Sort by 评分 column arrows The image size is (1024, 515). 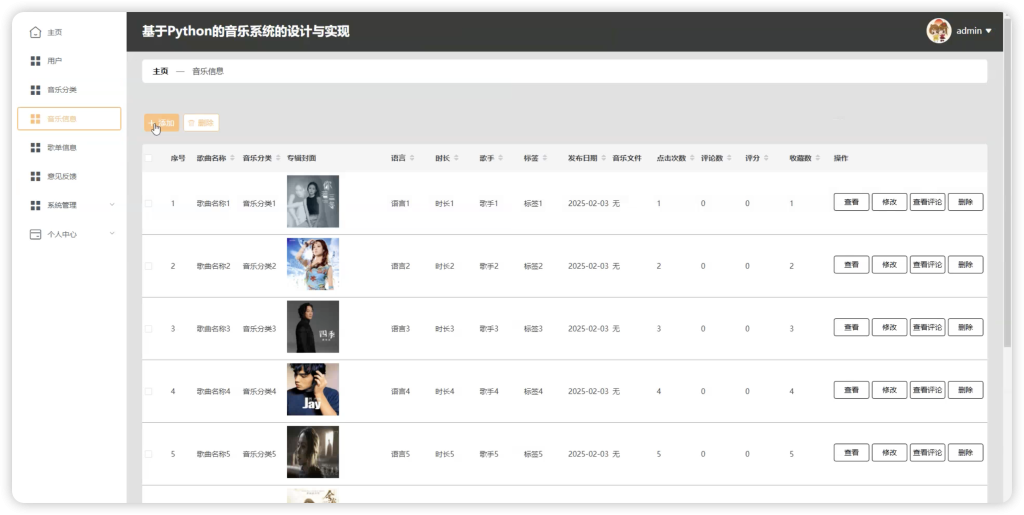(x=766, y=158)
